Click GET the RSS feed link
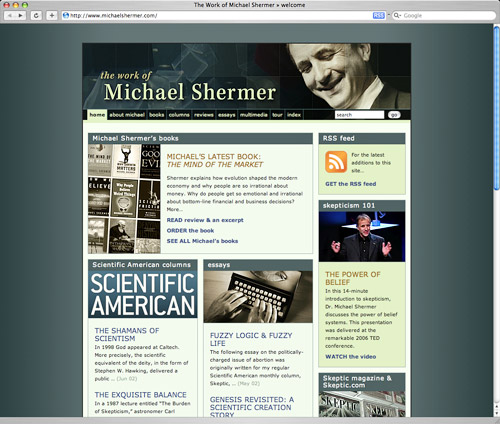The height and width of the screenshot is (424, 500). click(x=351, y=184)
